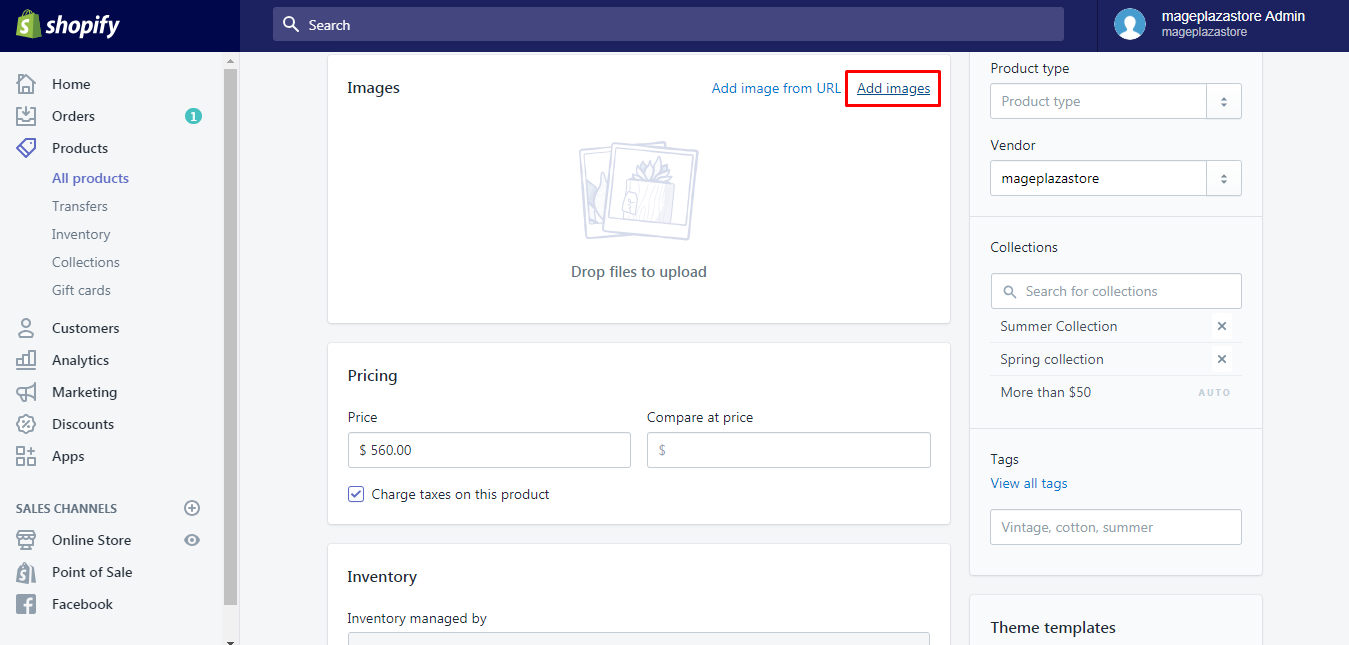
Task: Click the Spring collection label
Action: [1052, 359]
